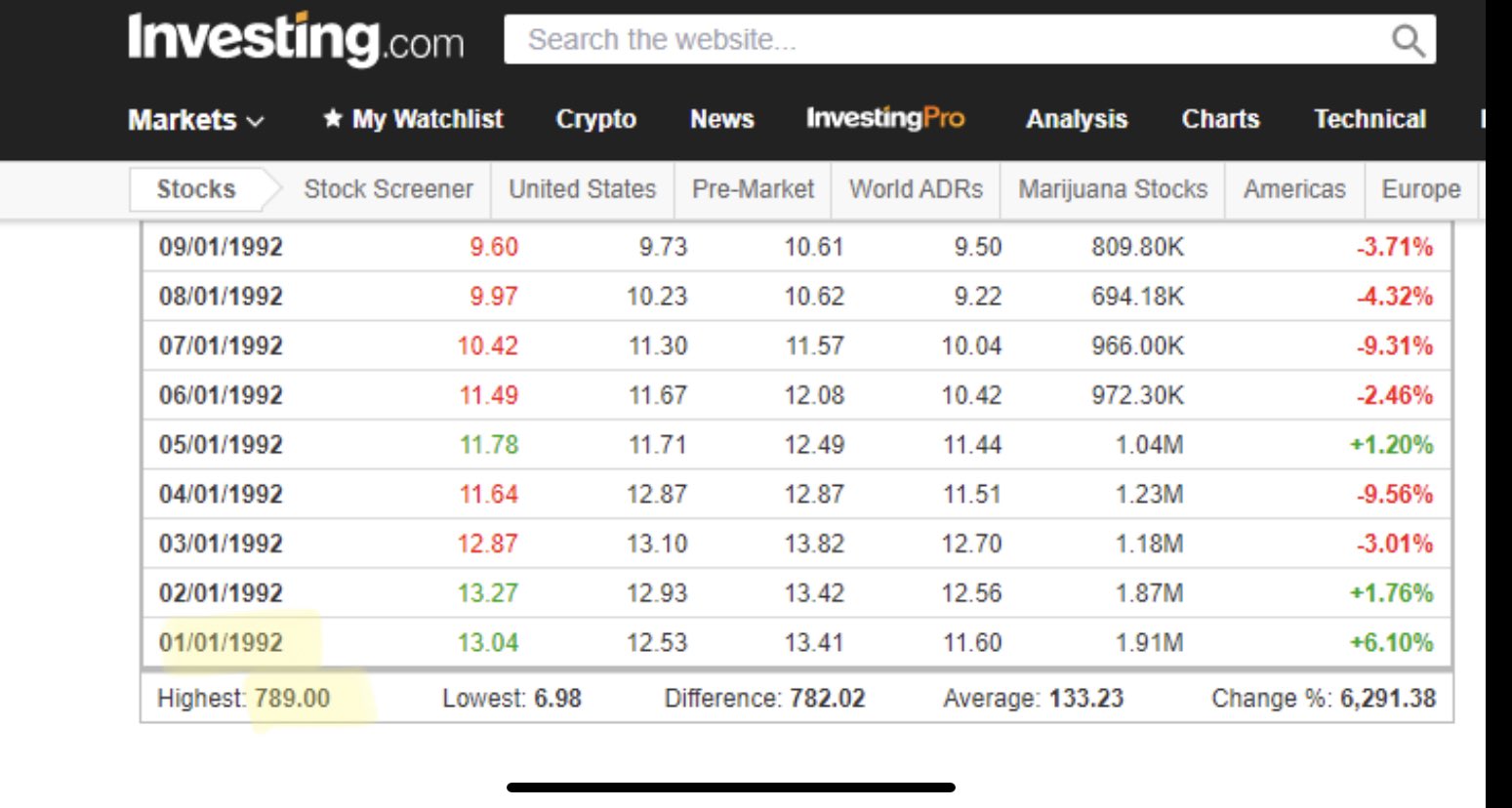Viewport: 1512px width, 808px height.
Task: Select the Americas tab
Action: pos(1294,189)
